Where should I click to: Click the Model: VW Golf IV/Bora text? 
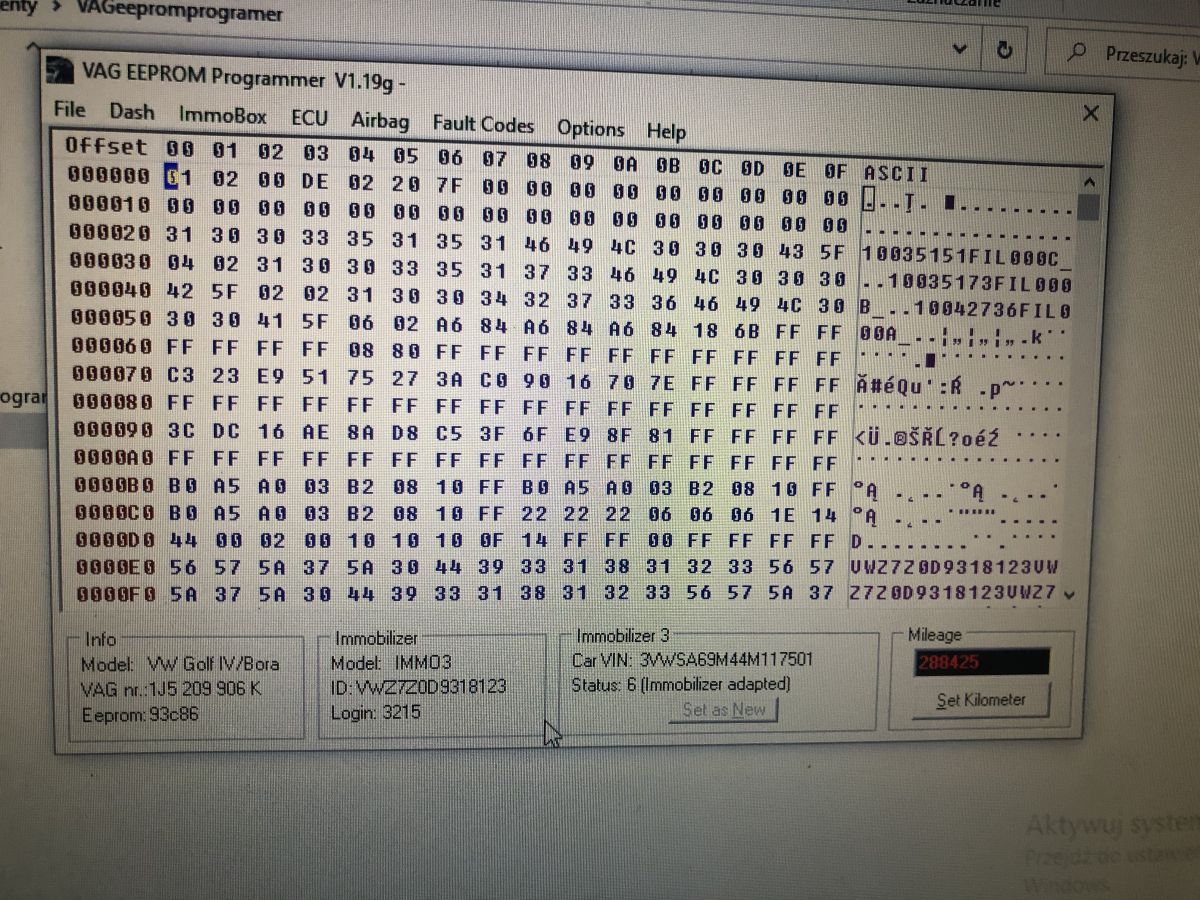tap(180, 664)
